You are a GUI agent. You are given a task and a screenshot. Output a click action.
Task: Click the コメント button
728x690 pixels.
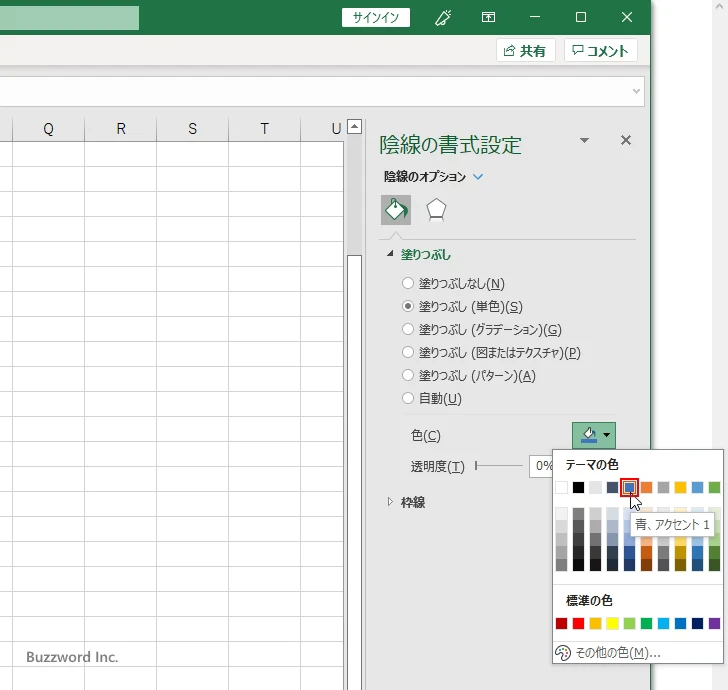[600, 50]
